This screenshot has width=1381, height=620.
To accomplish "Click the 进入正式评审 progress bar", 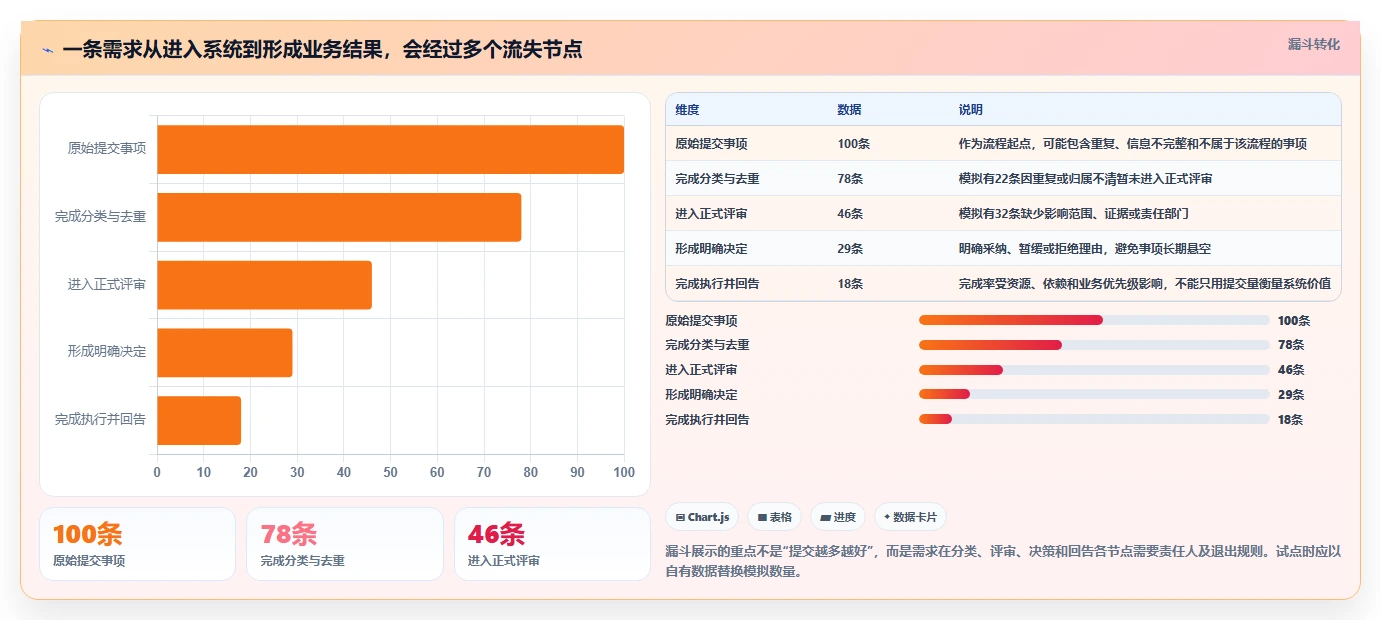I will [x=1094, y=370].
